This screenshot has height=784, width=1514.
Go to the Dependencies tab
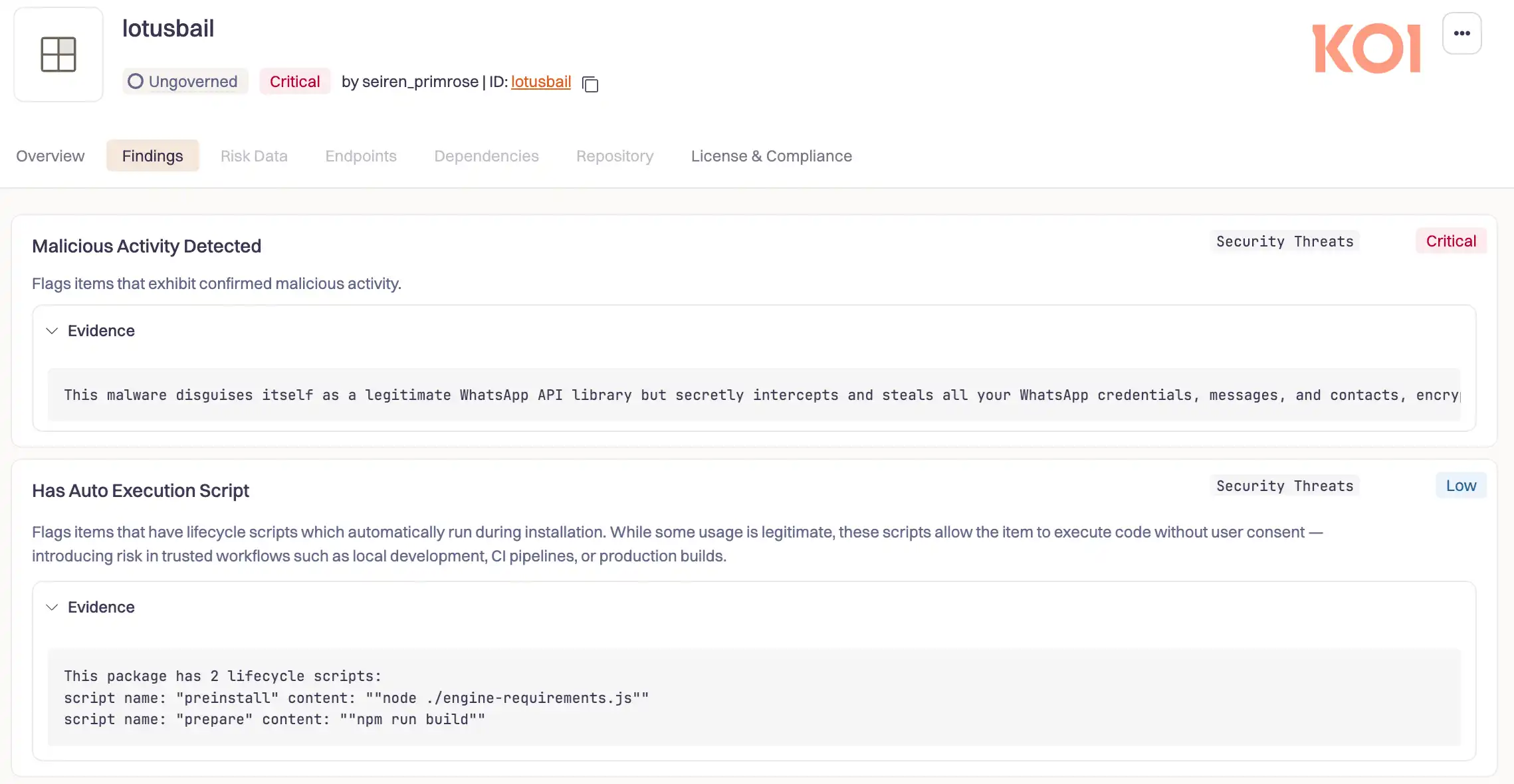click(x=487, y=156)
